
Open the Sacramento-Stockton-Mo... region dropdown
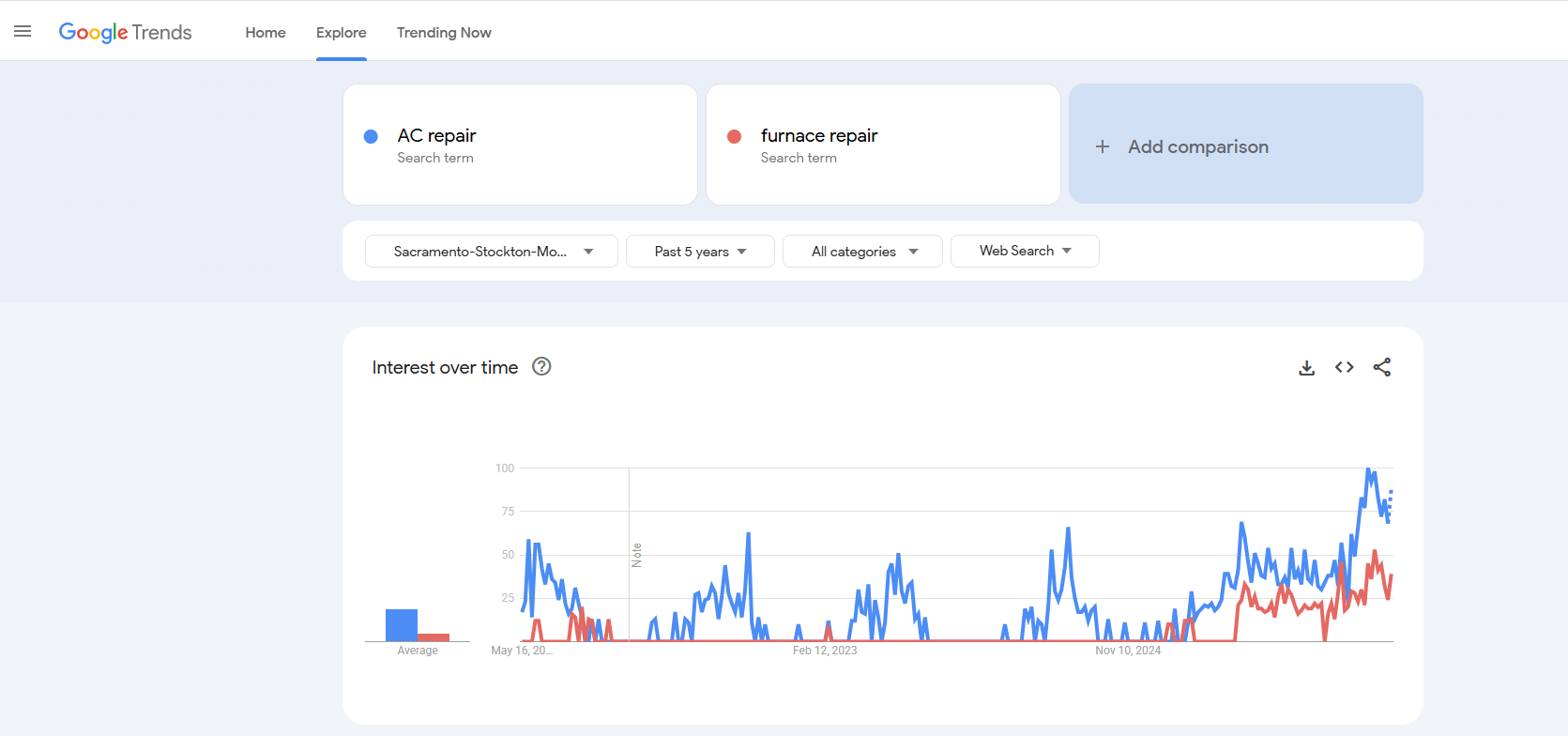pos(492,252)
